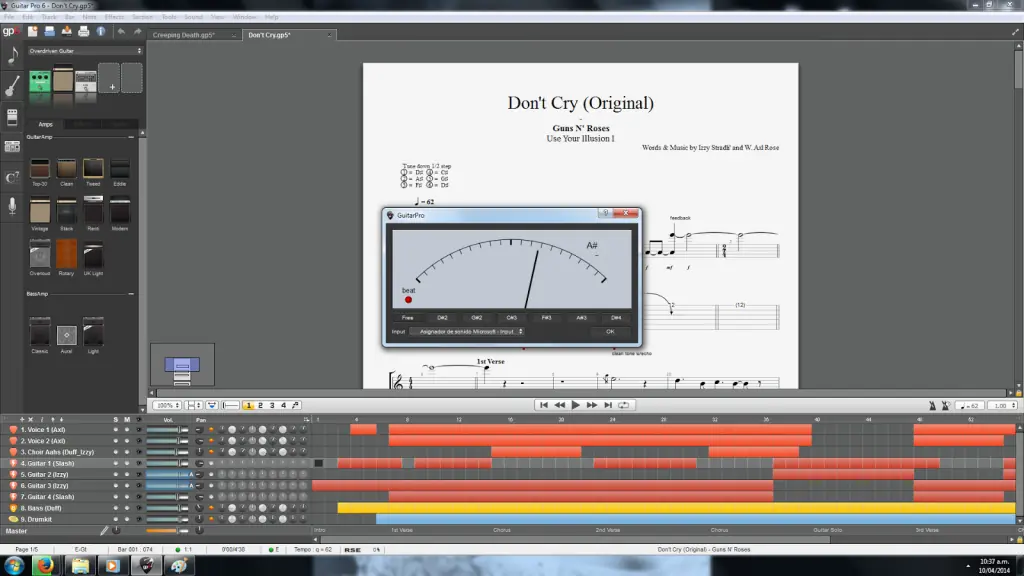The width and height of the screenshot is (1024, 576).
Task: Toggle mute for Voice 2 (Axl)
Action: 127,441
